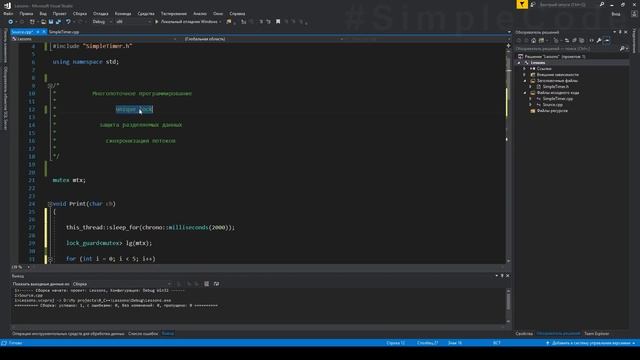This screenshot has width=640, height=360.
Task: Open the Отладка menu
Action: click(x=101, y=14)
